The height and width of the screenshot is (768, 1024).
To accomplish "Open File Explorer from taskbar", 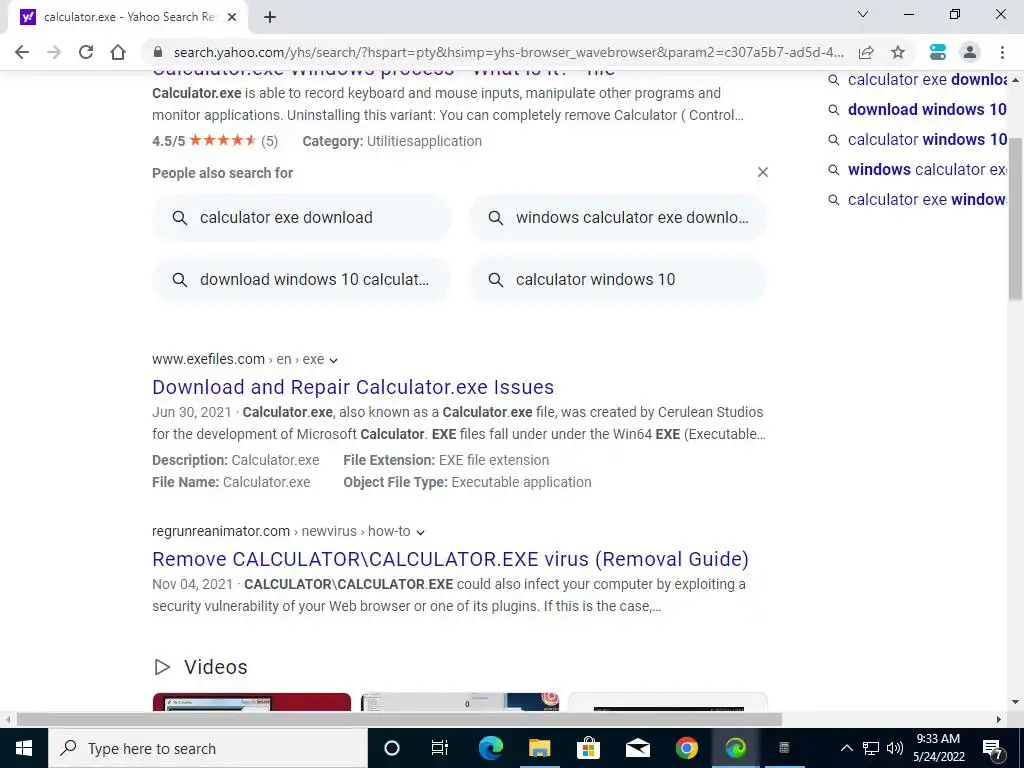I will (539, 748).
